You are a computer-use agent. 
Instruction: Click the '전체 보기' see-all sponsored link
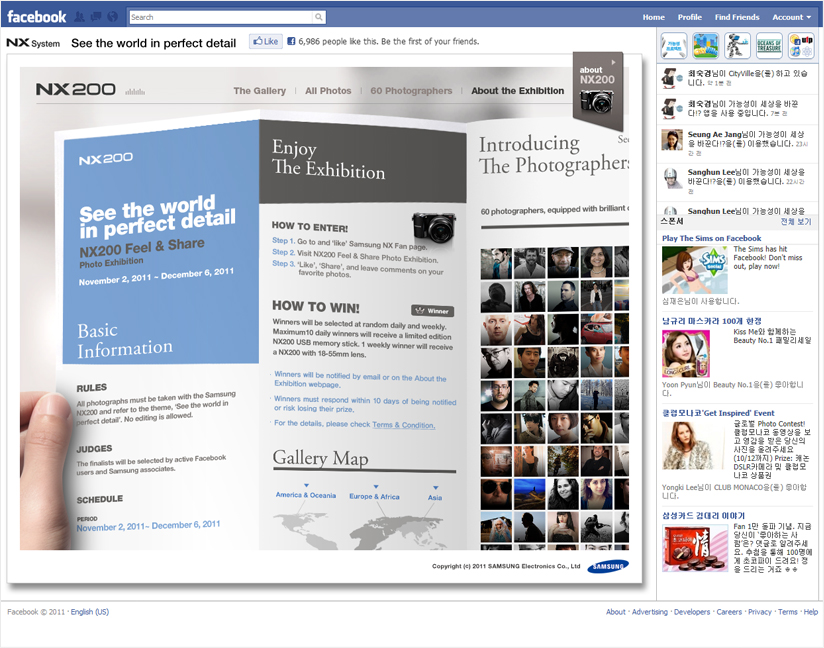click(796, 221)
